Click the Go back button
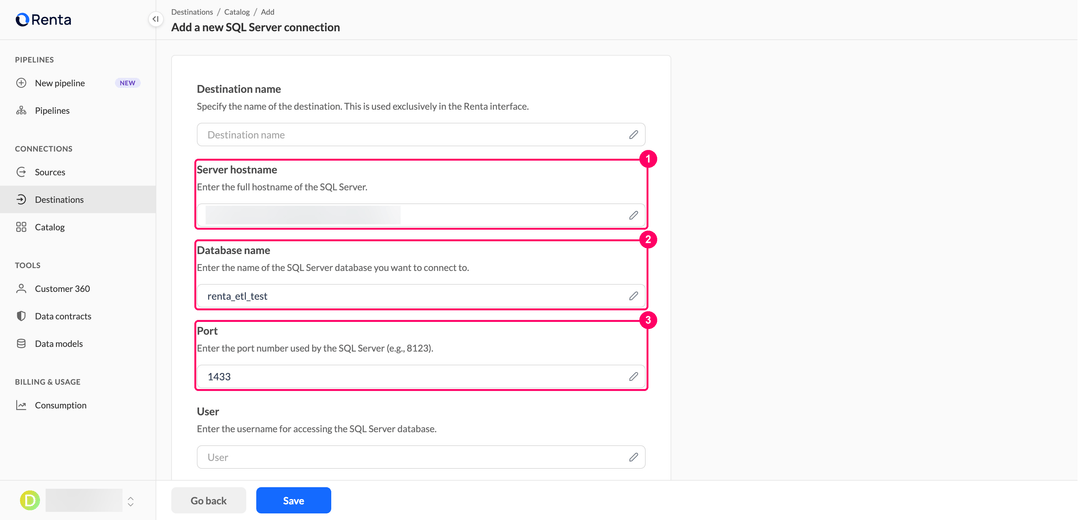Image resolution: width=1080 pixels, height=520 pixels. click(x=209, y=501)
